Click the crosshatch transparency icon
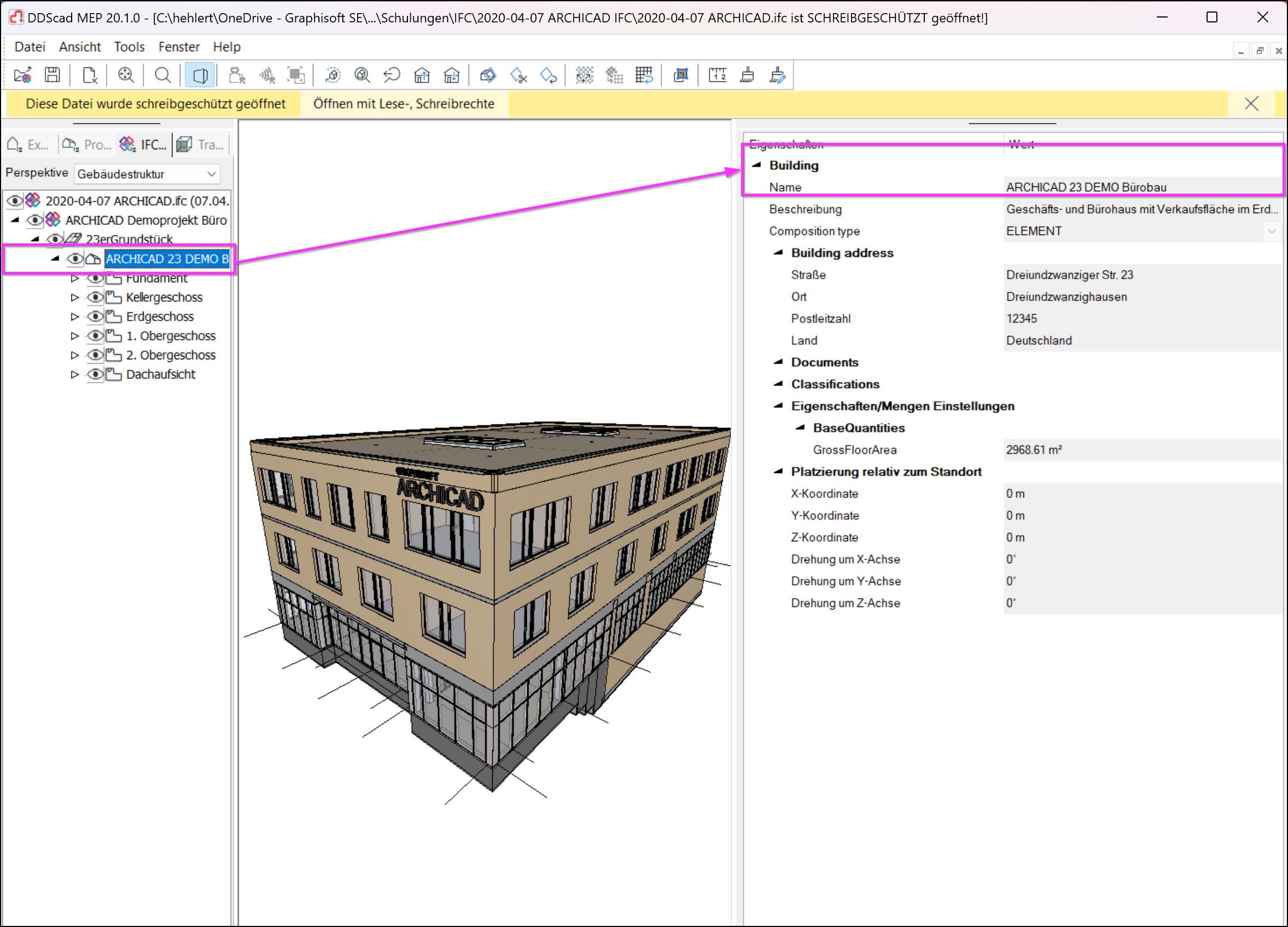The image size is (1288, 927). click(x=584, y=75)
